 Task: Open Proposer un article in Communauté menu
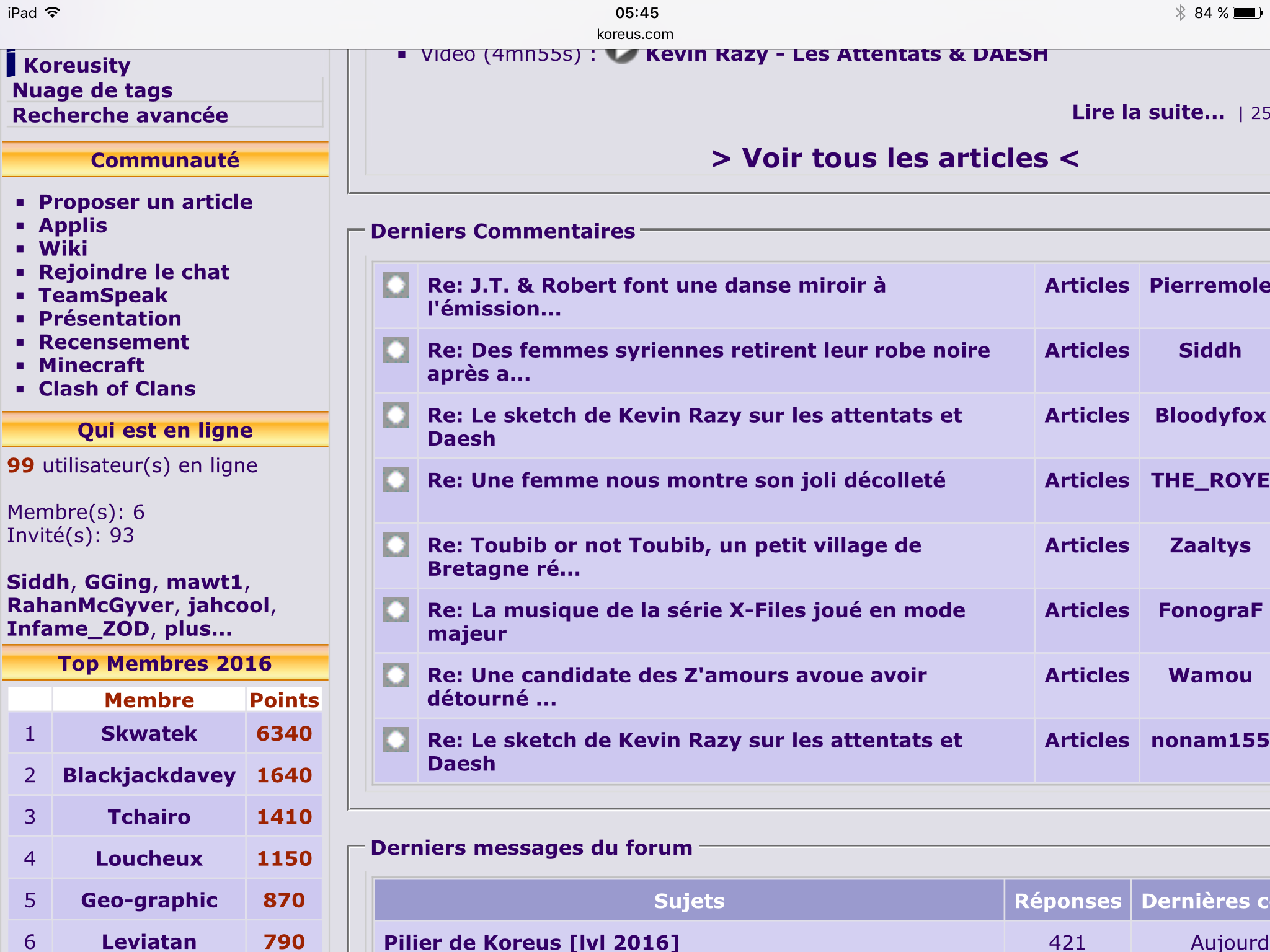click(x=145, y=202)
